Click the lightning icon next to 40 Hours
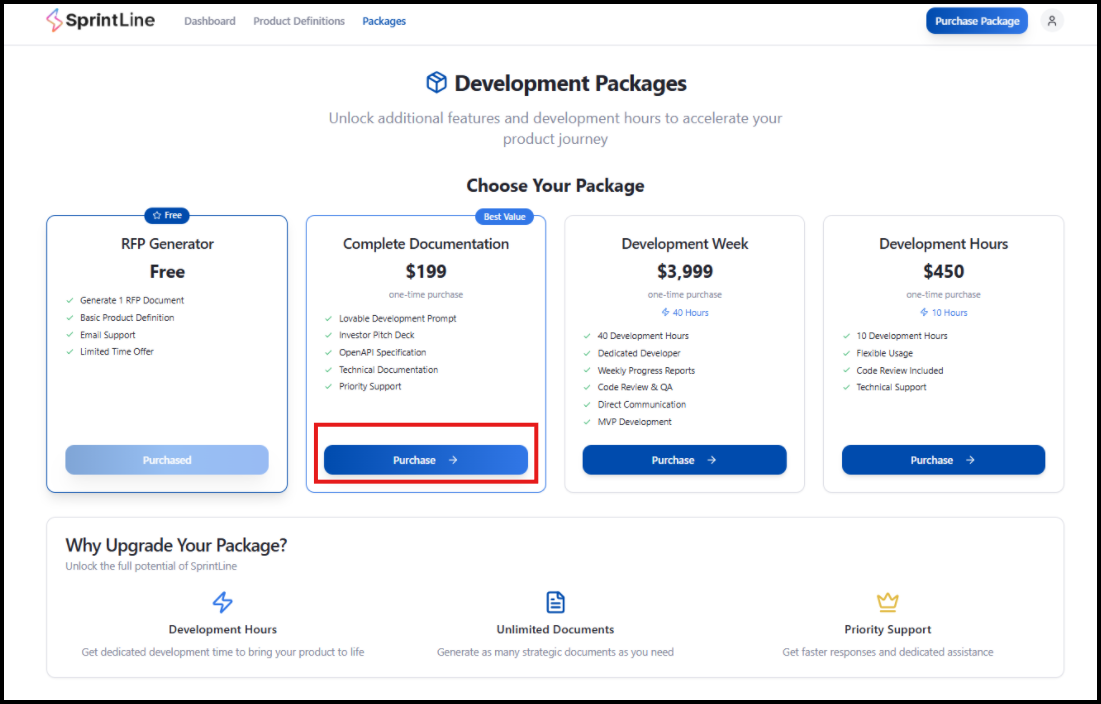 [665, 312]
